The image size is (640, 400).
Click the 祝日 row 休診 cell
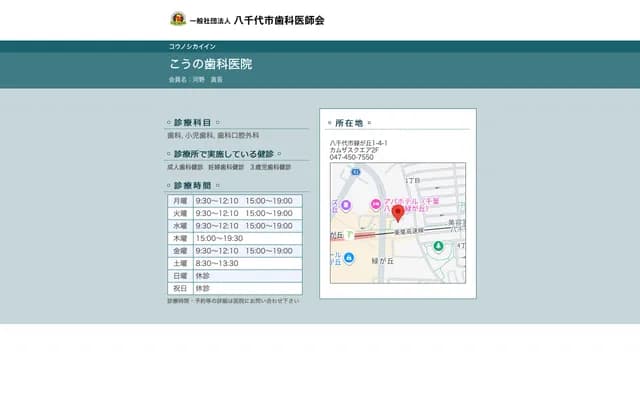(248, 289)
